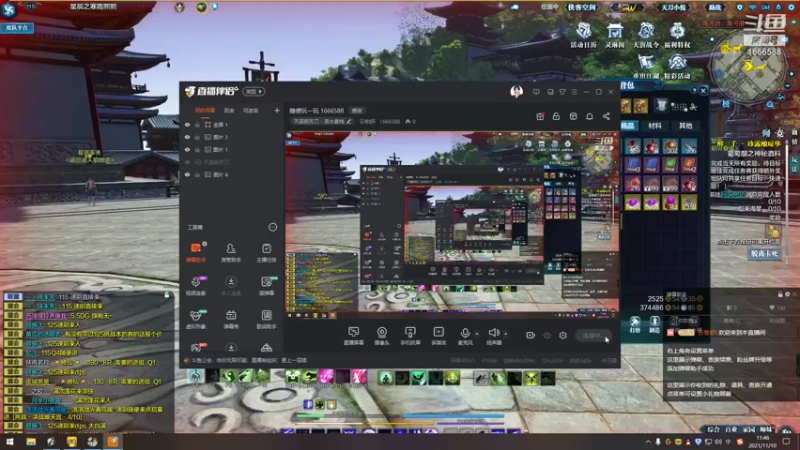Open the store icon in header toolbar
This screenshot has width=800, height=450.
tap(573, 116)
